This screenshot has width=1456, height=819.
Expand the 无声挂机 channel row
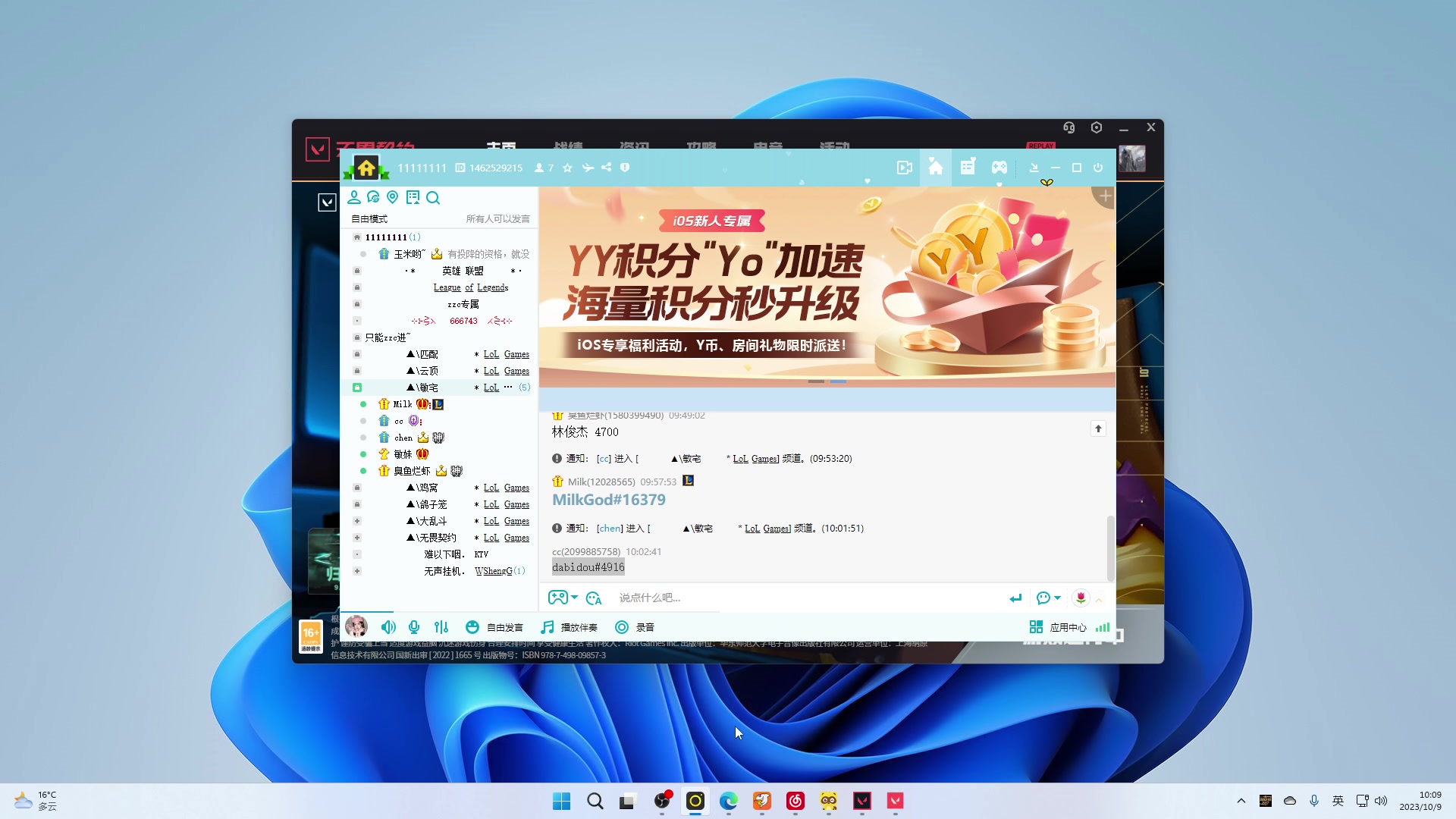pyautogui.click(x=357, y=571)
